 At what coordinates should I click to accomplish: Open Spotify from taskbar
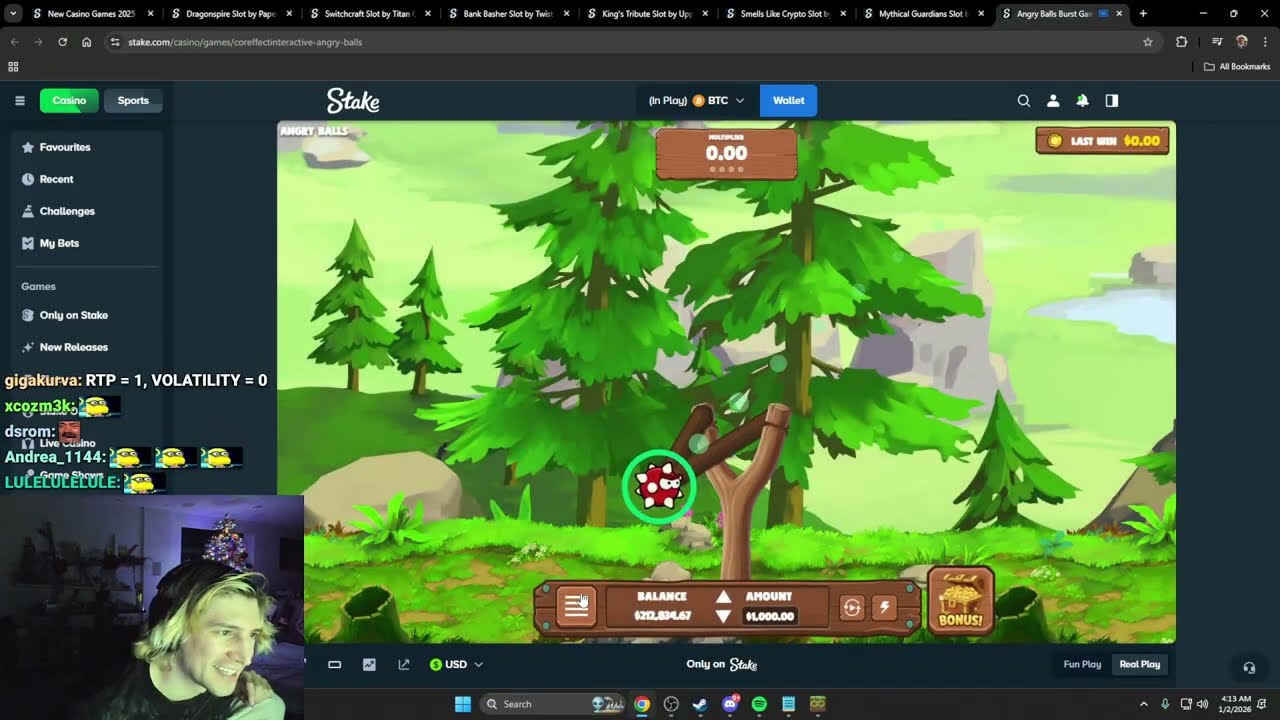pos(759,704)
